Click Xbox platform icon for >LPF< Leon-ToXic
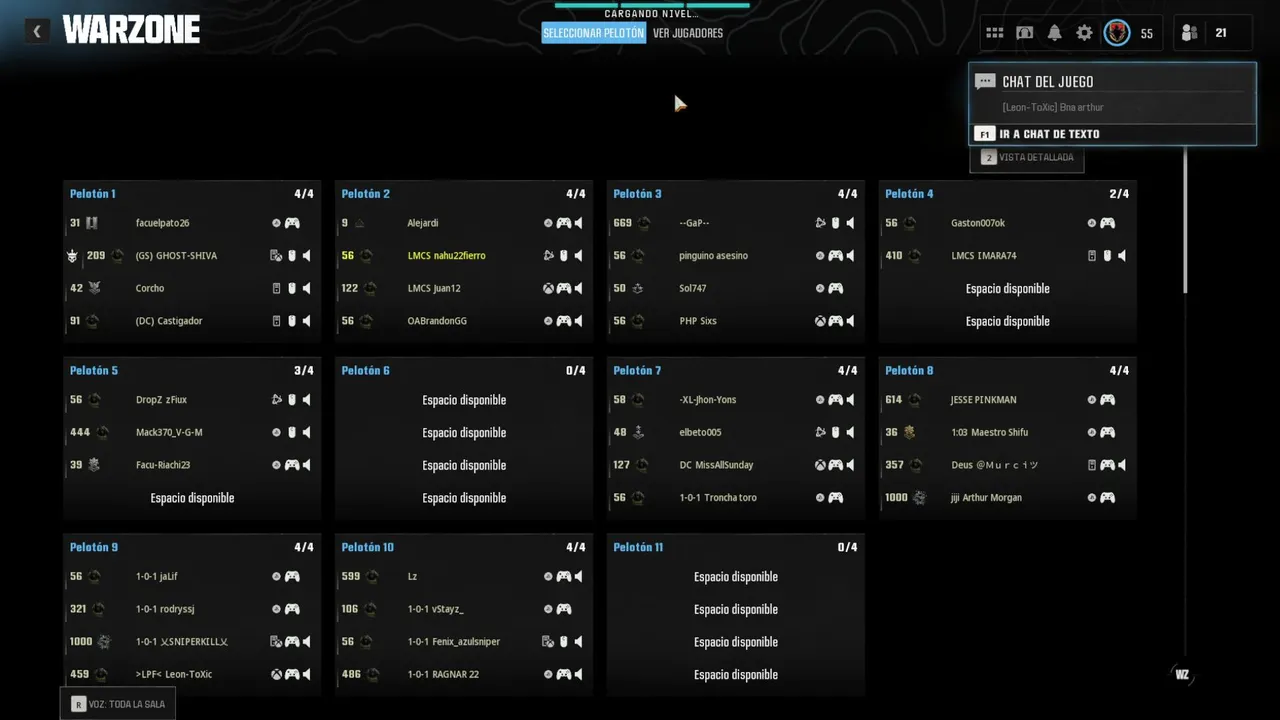This screenshot has width=1280, height=720. 276,675
